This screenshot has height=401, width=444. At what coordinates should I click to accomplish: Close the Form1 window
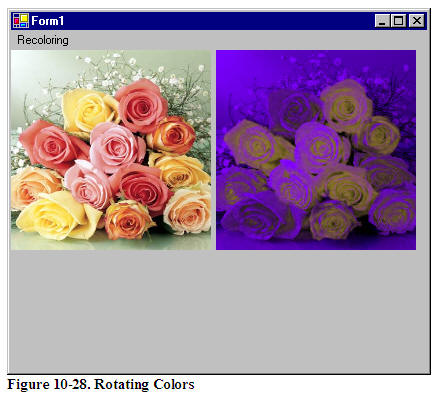416,21
